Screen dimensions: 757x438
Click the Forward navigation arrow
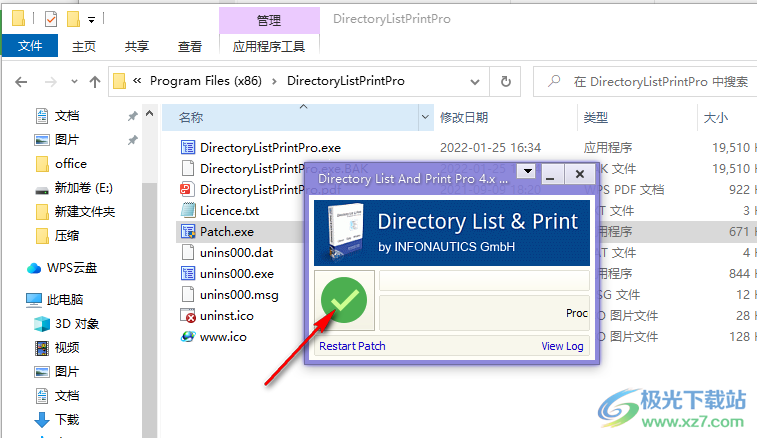point(51,82)
